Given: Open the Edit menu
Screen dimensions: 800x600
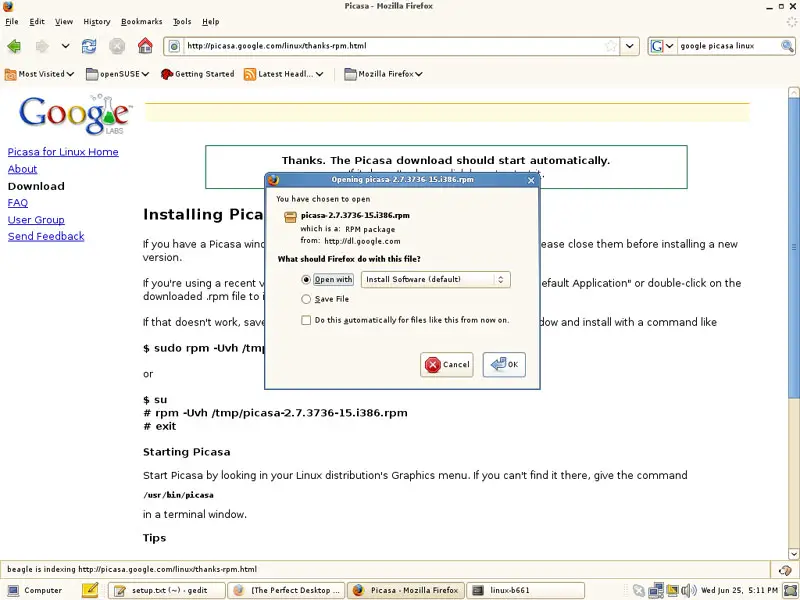Looking at the screenshot, I should tap(37, 21).
